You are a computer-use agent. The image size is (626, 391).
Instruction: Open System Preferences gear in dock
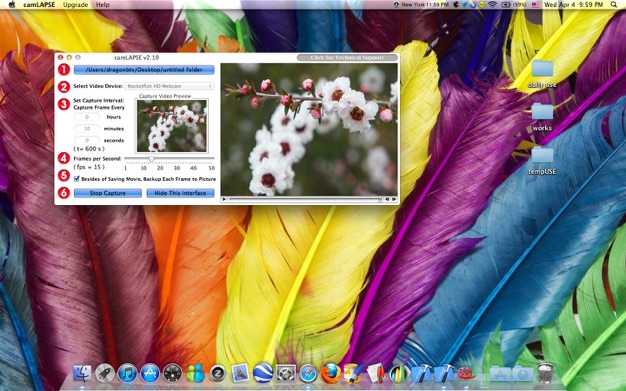click(286, 374)
